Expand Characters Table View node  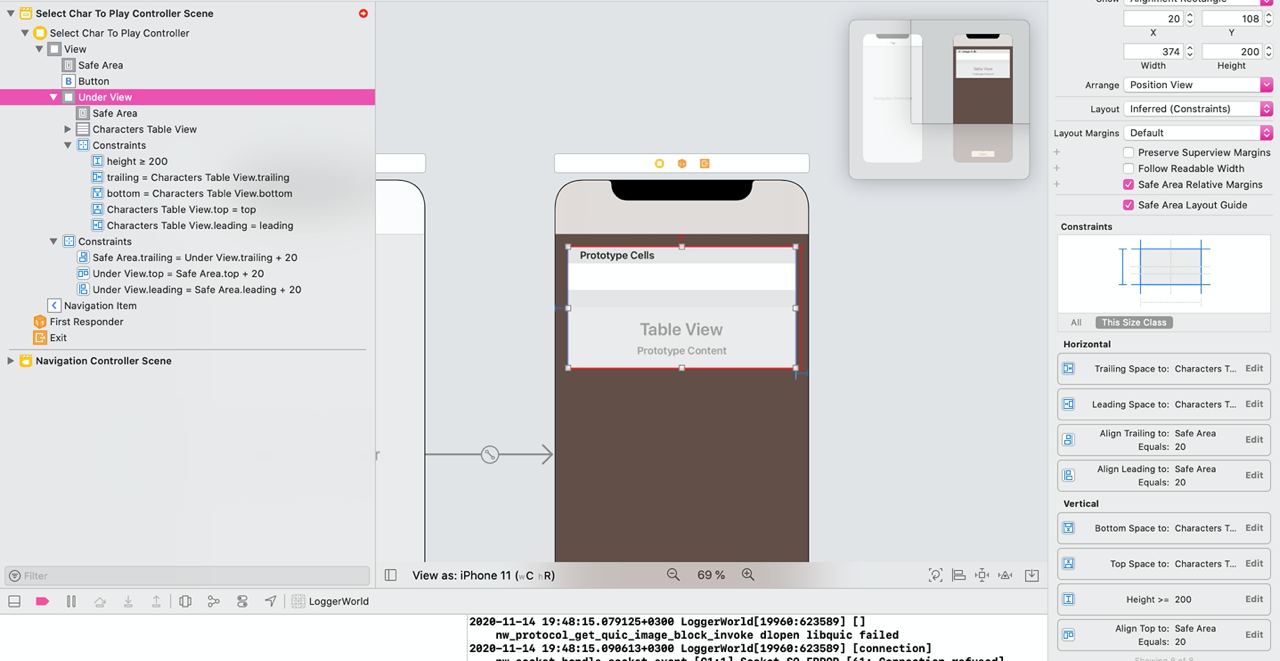[67, 129]
